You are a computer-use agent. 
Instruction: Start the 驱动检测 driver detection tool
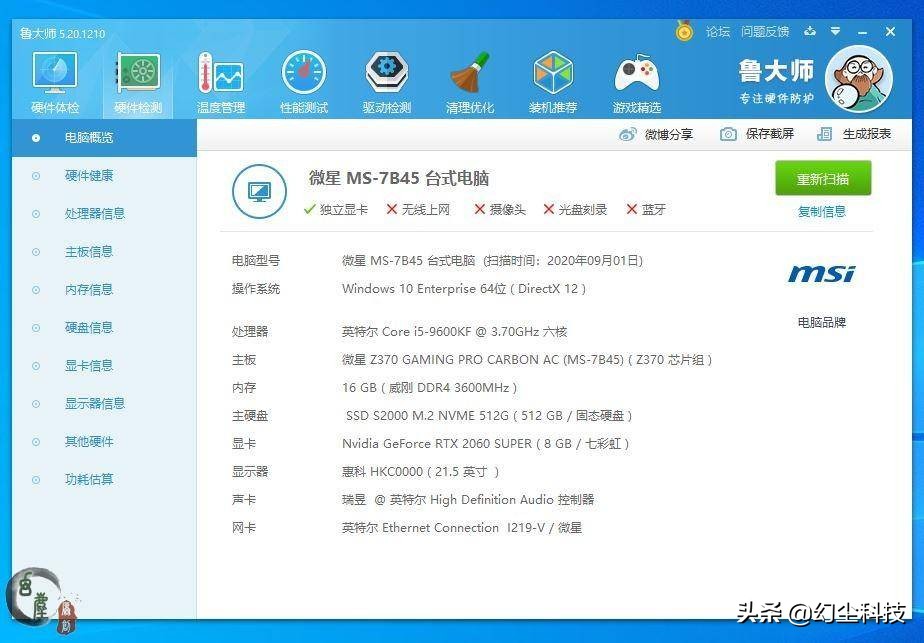(x=386, y=80)
